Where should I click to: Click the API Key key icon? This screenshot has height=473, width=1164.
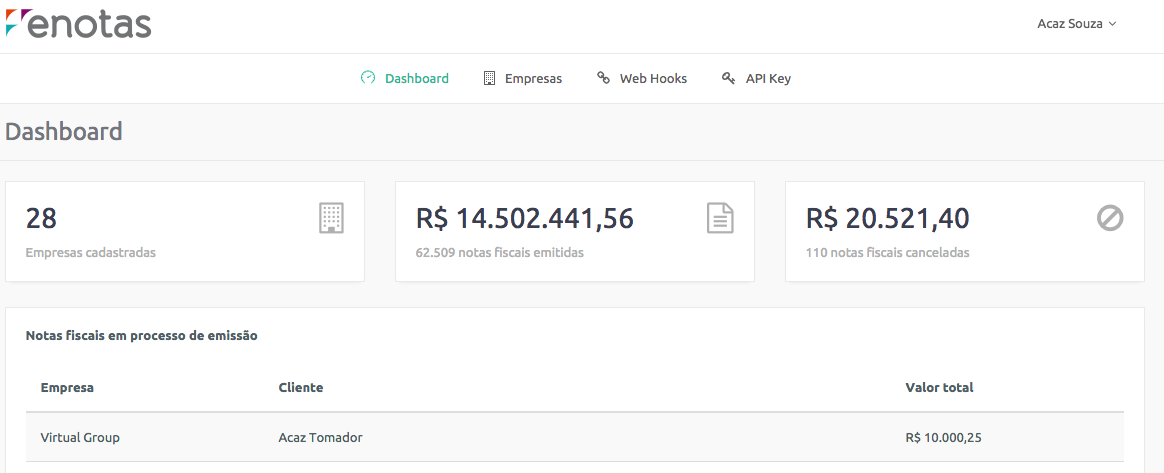pyautogui.click(x=728, y=78)
